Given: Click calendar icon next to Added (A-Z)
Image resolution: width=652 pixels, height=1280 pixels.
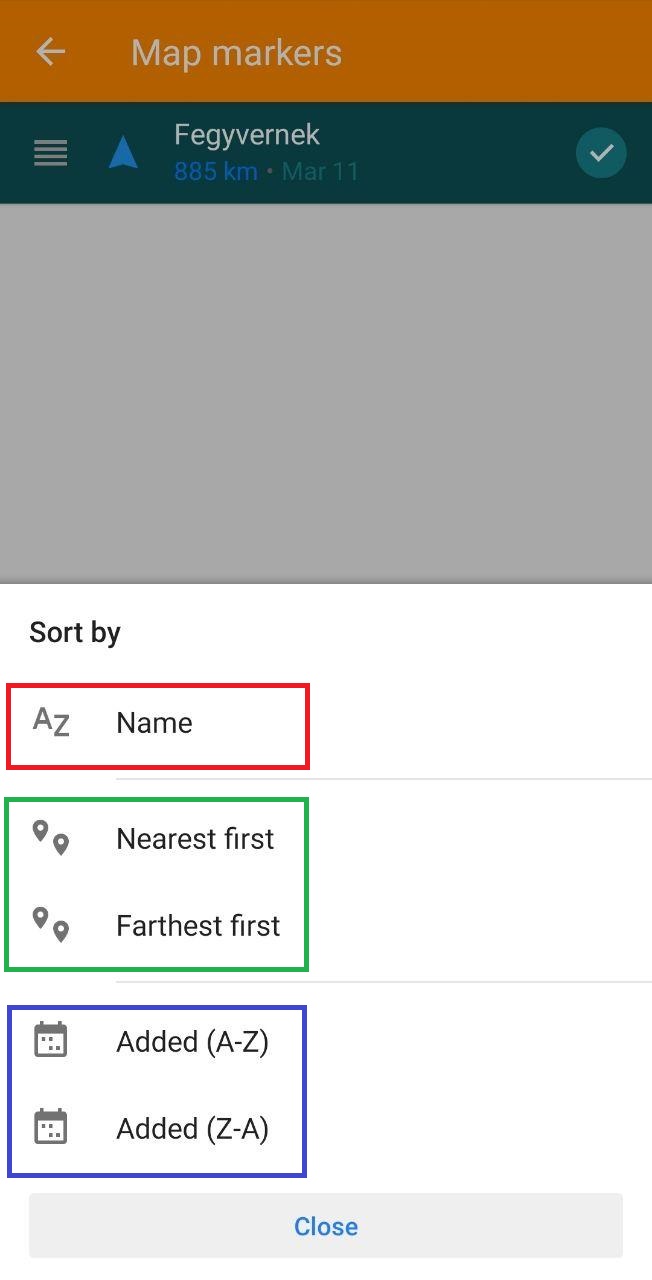Looking at the screenshot, I should pos(50,1041).
